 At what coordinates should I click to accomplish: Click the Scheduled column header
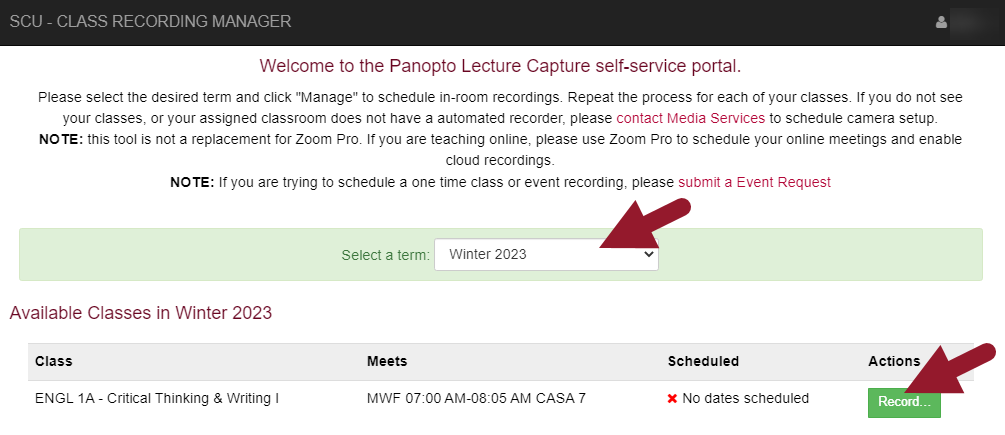703,361
